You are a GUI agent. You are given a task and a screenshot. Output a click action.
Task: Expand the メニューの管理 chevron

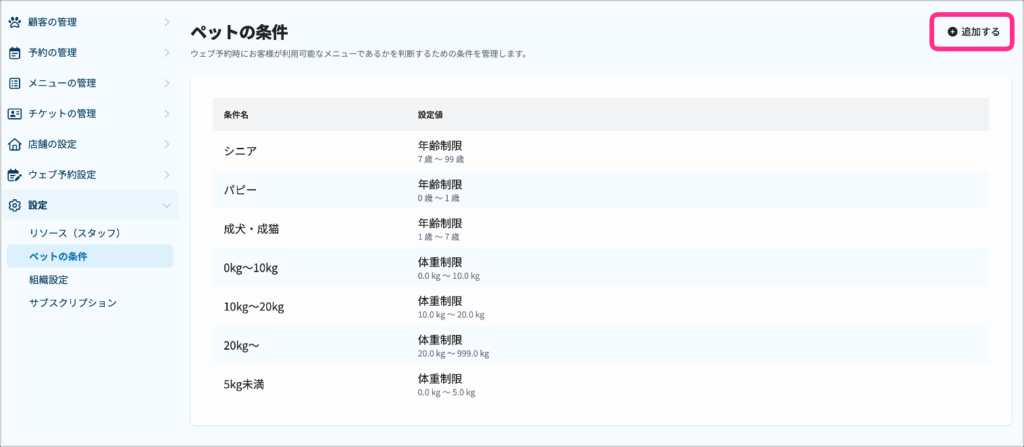click(x=167, y=83)
